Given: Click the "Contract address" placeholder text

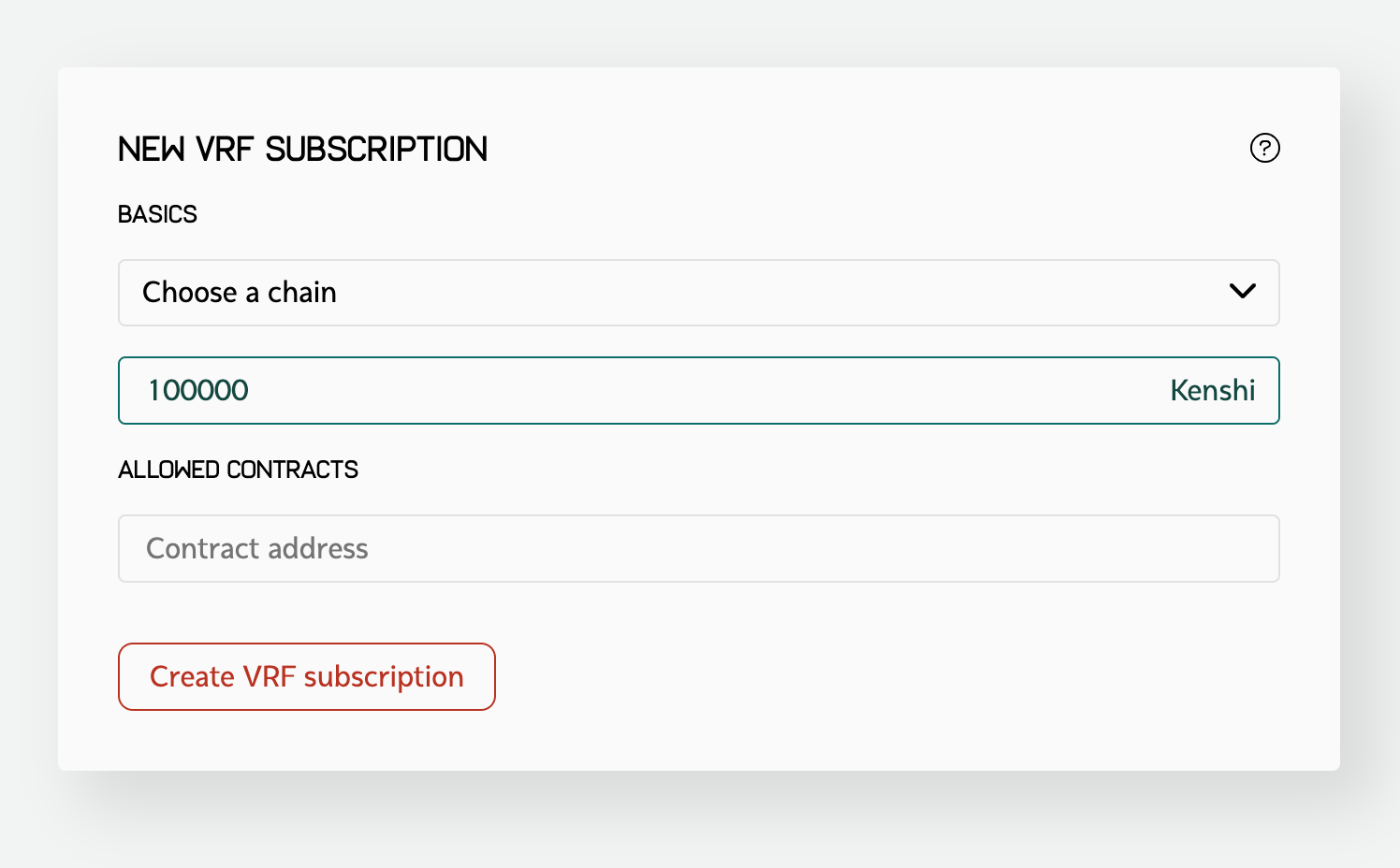Looking at the screenshot, I should click(x=257, y=548).
